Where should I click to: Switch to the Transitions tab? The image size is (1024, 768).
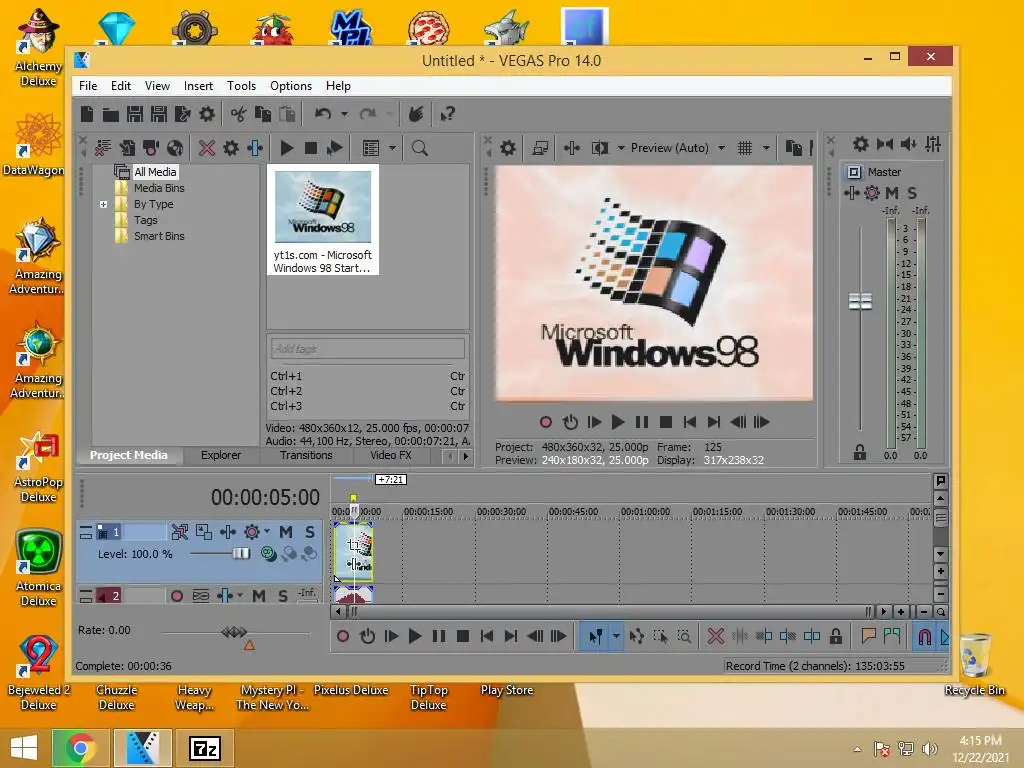(x=306, y=455)
